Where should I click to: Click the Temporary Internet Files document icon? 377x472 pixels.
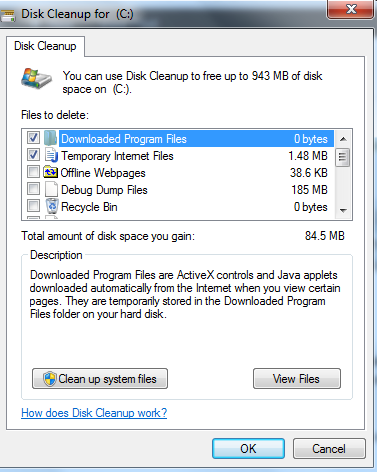(x=51, y=155)
